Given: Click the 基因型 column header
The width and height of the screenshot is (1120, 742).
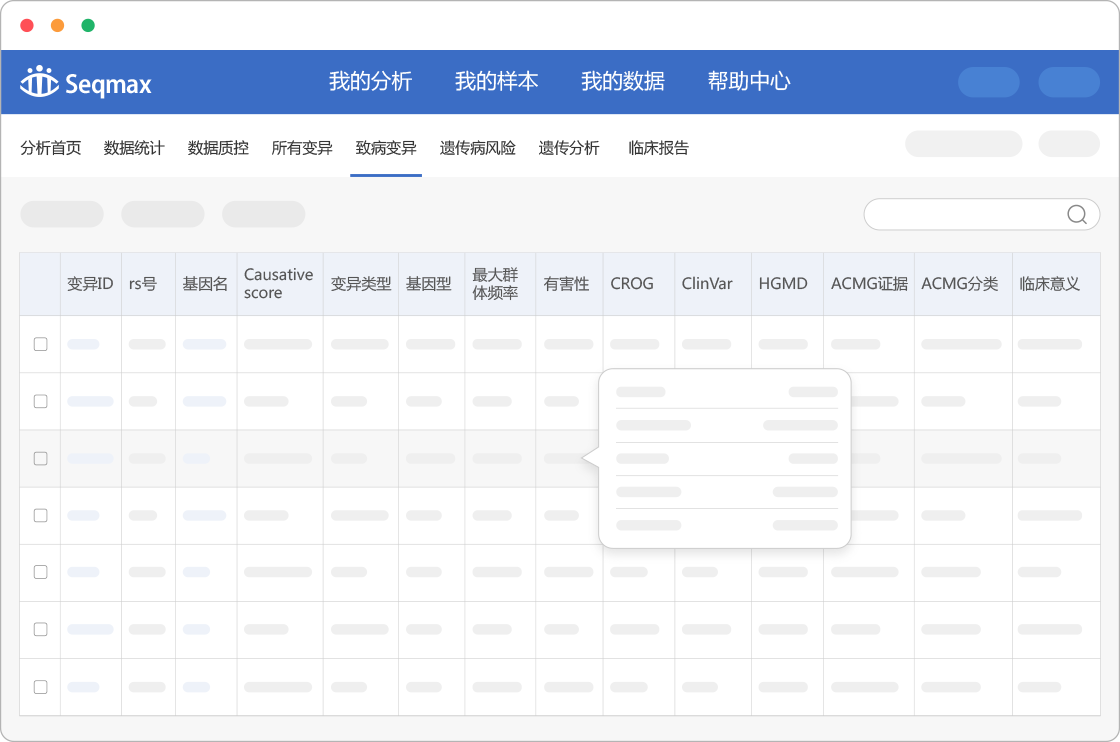Looking at the screenshot, I should tap(429, 284).
